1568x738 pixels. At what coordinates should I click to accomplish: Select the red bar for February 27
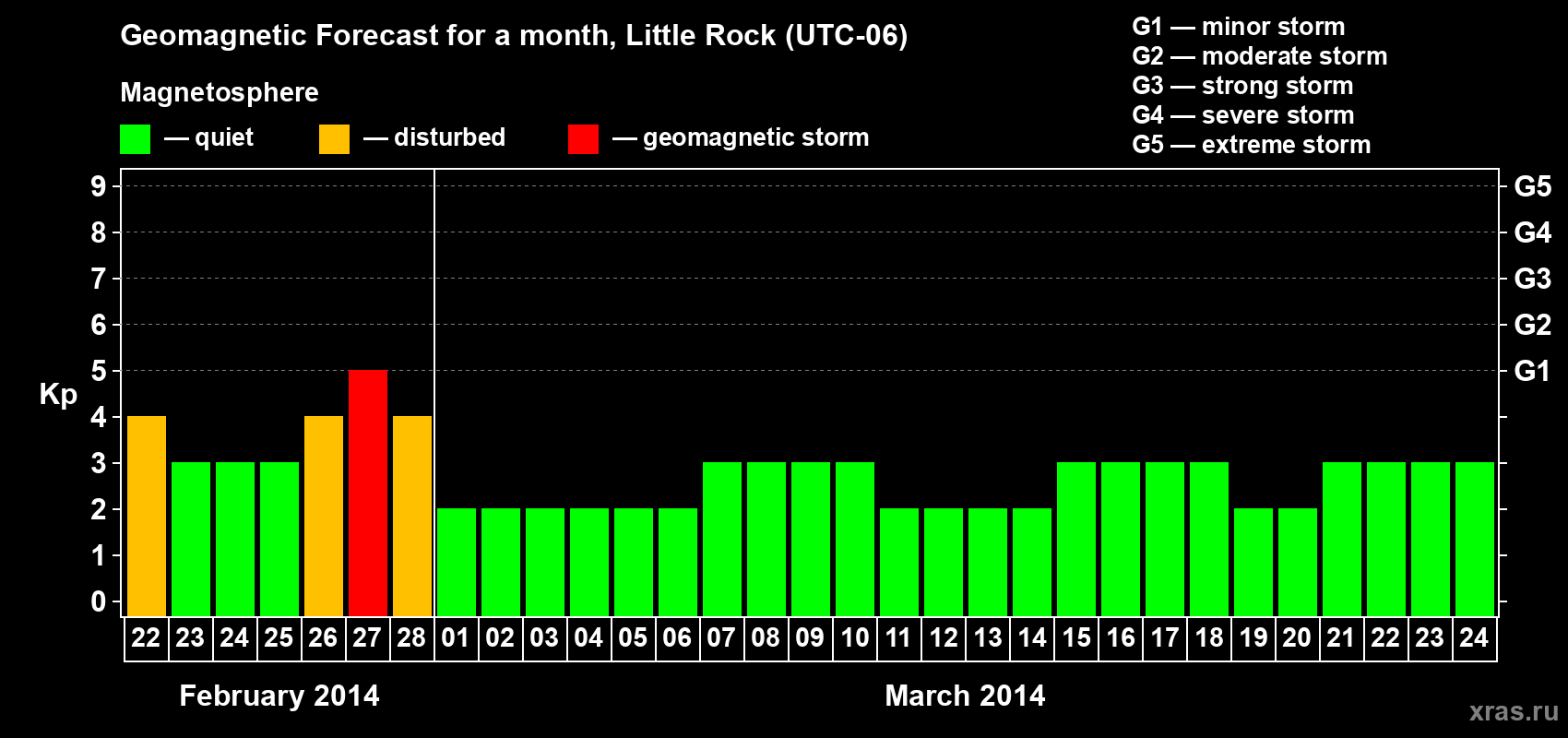coord(368,494)
